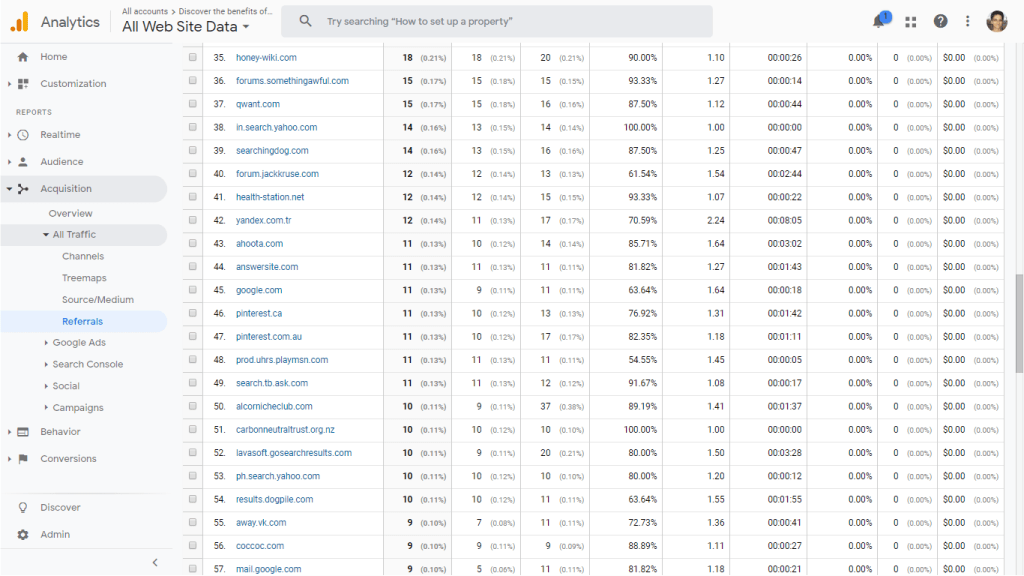Image resolution: width=1024 pixels, height=576 pixels.
Task: Toggle checkbox for google.com row
Action: click(193, 290)
